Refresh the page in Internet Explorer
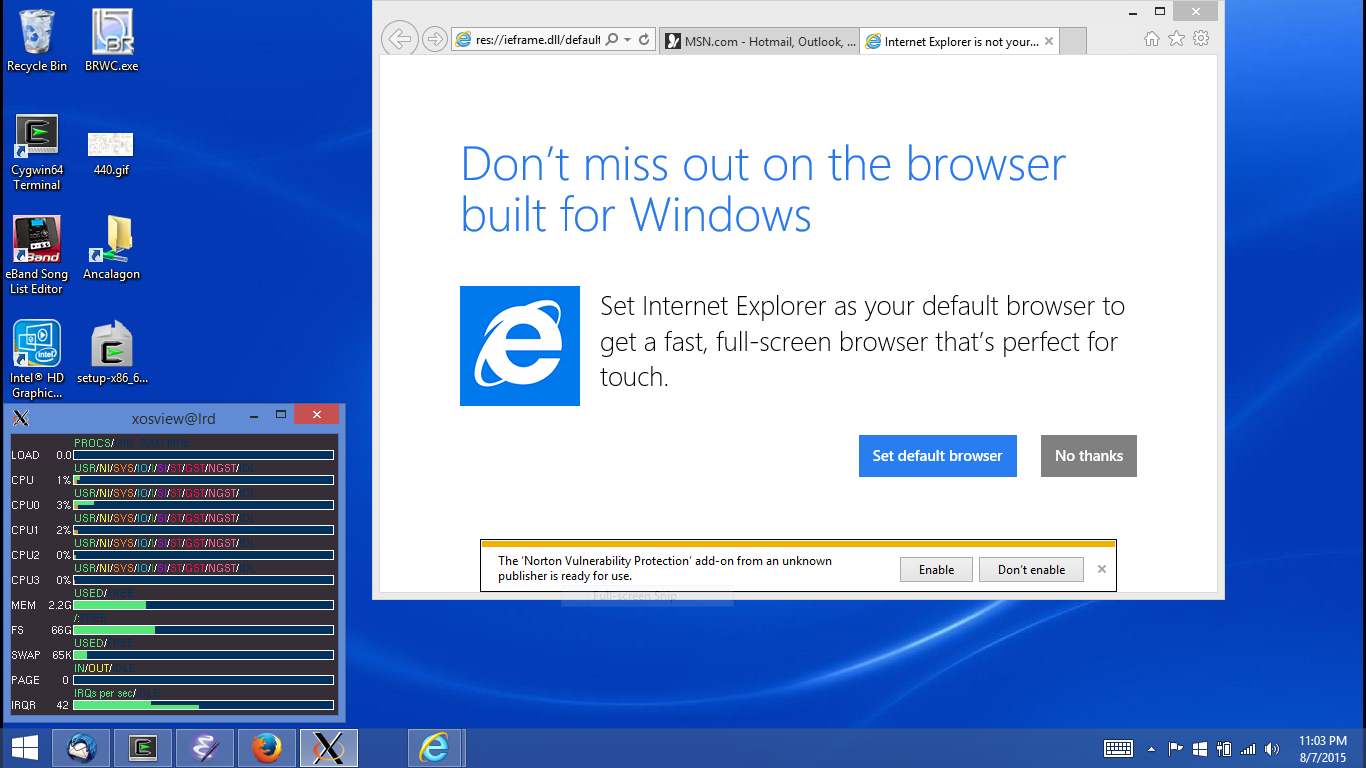Viewport: 1366px width, 768px height. pos(644,40)
